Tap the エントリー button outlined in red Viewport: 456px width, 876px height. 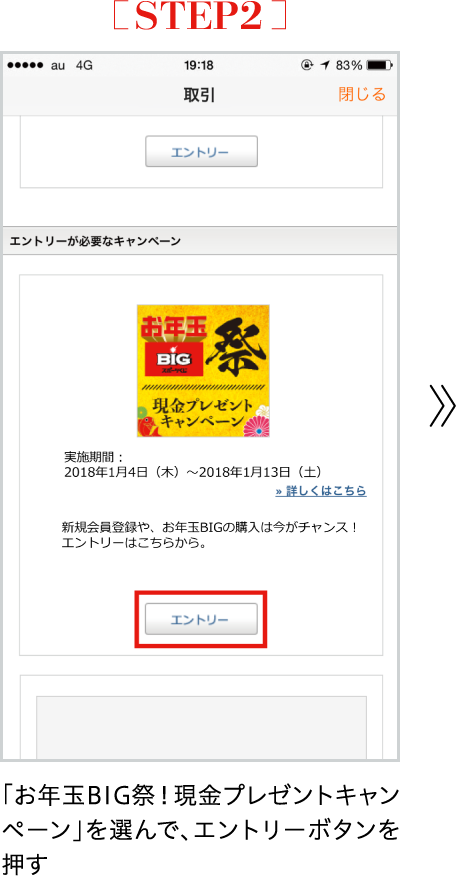(x=201, y=619)
